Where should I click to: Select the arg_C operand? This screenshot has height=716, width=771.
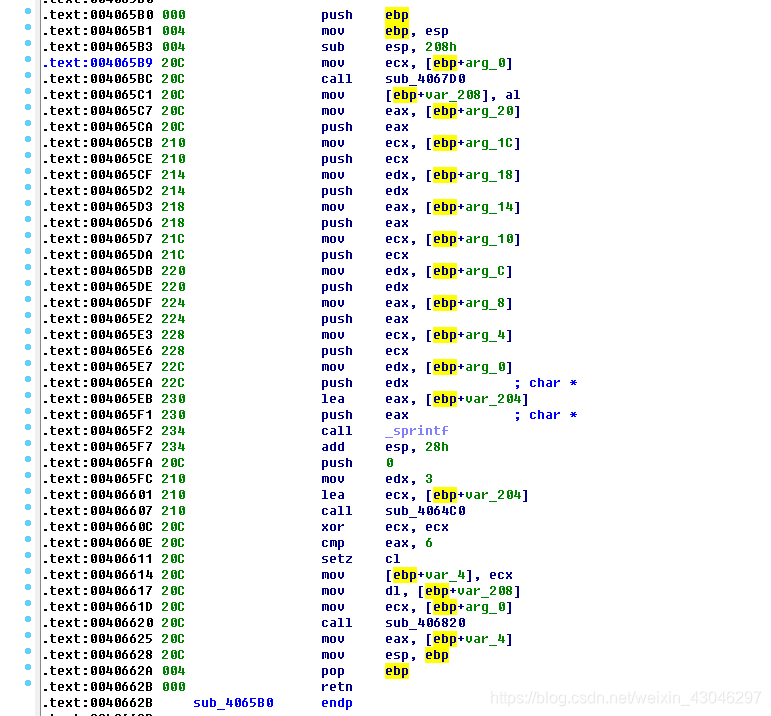point(485,271)
